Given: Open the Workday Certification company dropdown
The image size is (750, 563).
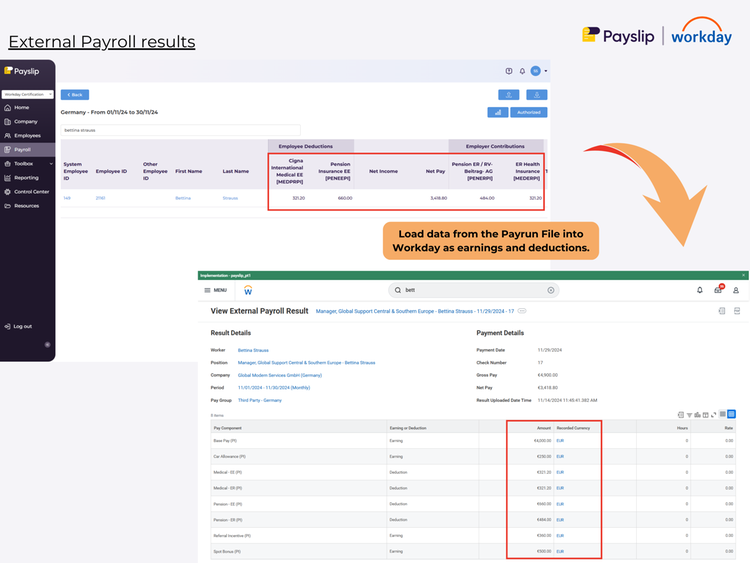Looking at the screenshot, I should 28,94.
